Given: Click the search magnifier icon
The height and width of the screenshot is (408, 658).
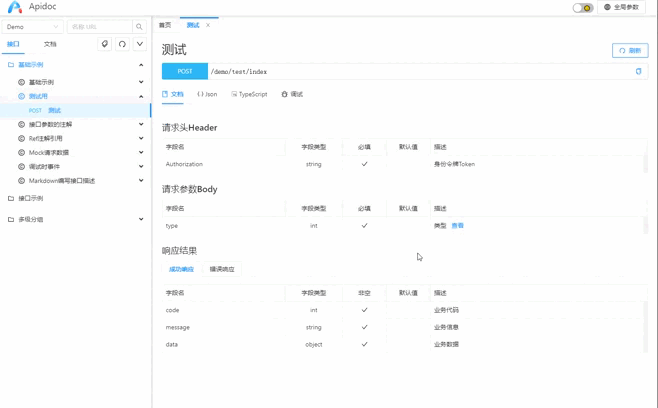Looking at the screenshot, I should (x=139, y=26).
